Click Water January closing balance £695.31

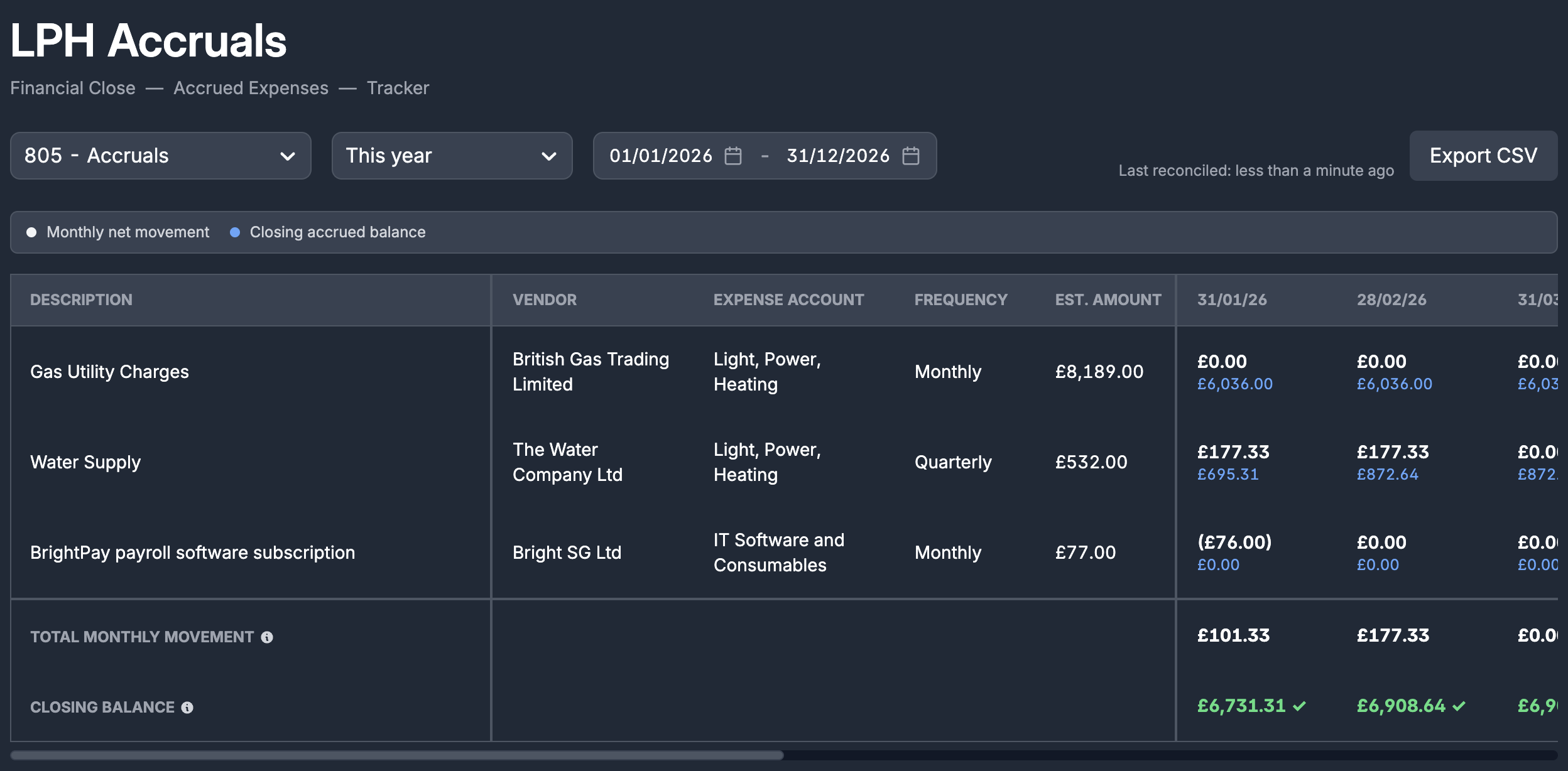(1228, 475)
